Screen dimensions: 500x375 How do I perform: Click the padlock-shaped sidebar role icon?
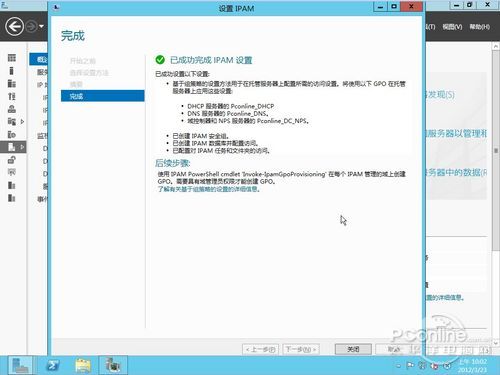coord(12,160)
